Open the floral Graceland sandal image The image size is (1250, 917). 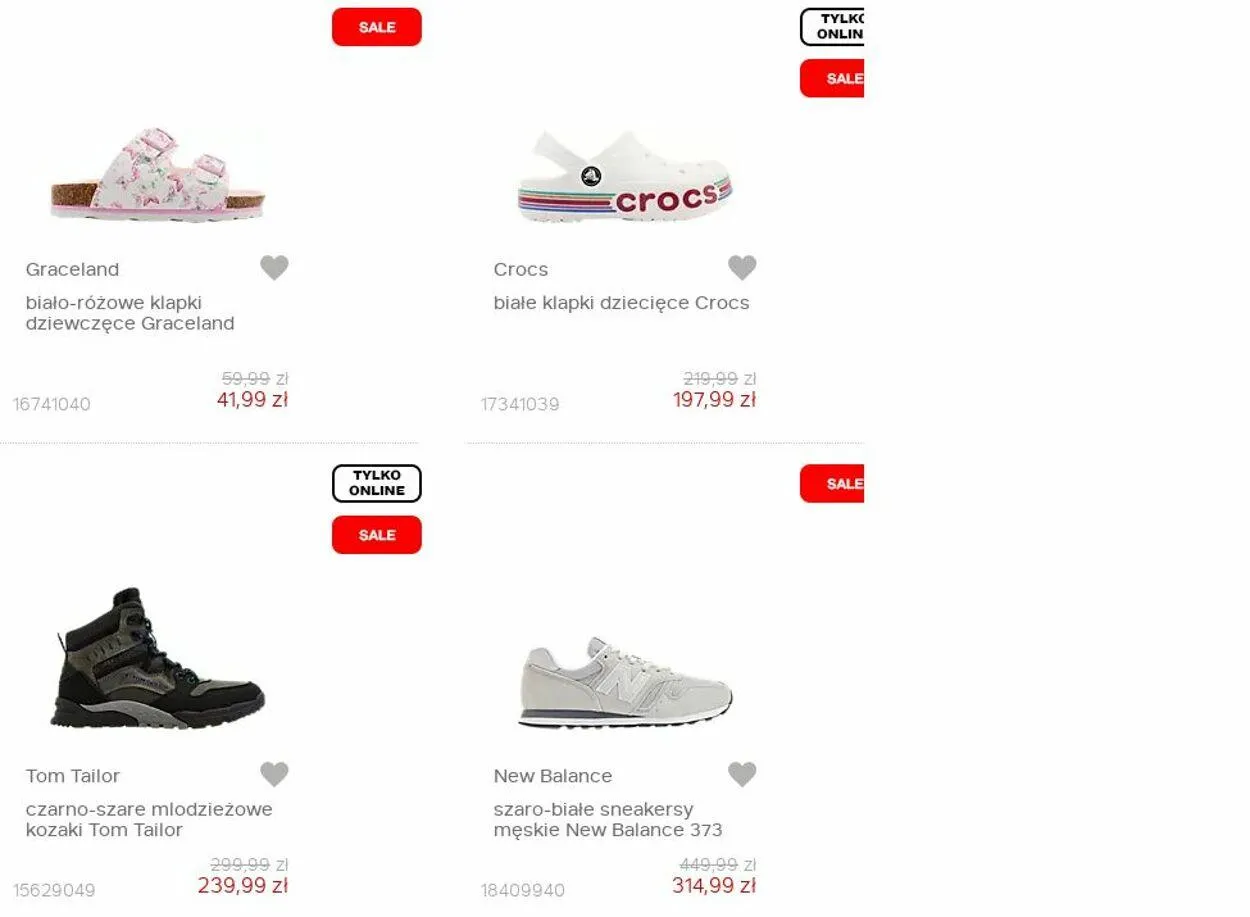[x=158, y=175]
